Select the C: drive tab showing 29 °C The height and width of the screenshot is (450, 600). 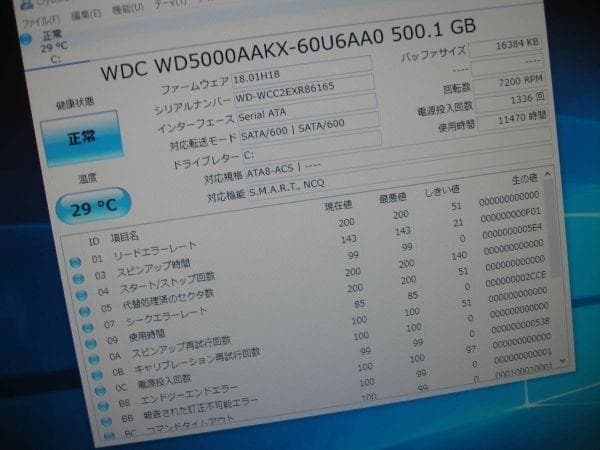[54, 47]
